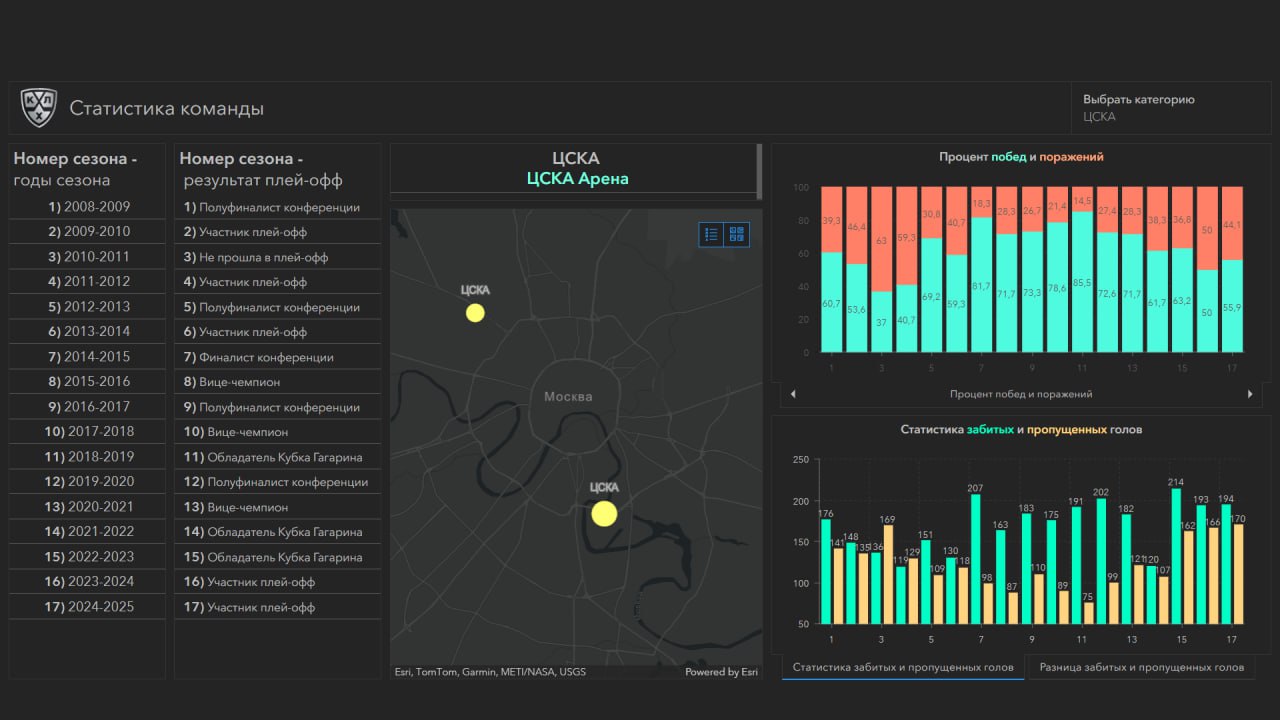Select season 9) 2016-2017
The width and height of the screenshot is (1280, 720).
[88, 407]
